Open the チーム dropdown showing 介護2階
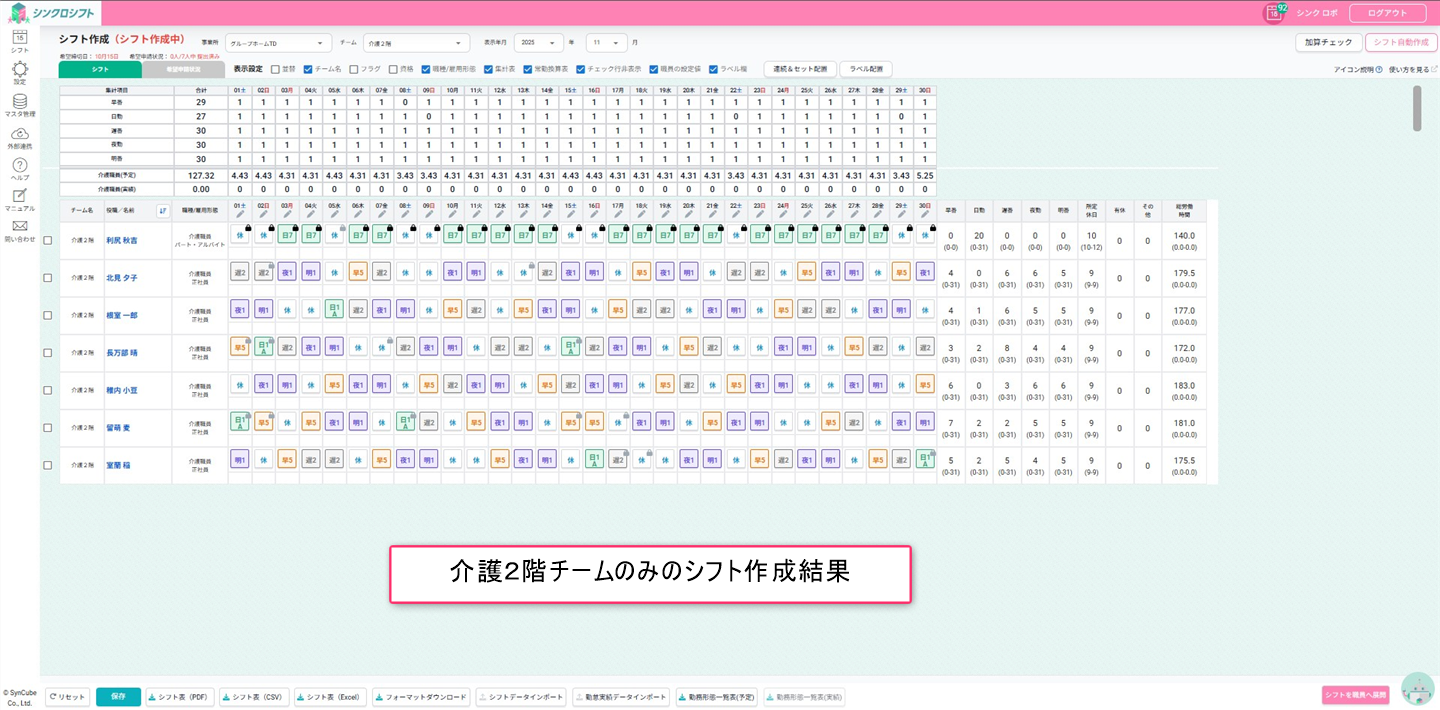This screenshot has height=710, width=1440. pyautogui.click(x=416, y=43)
